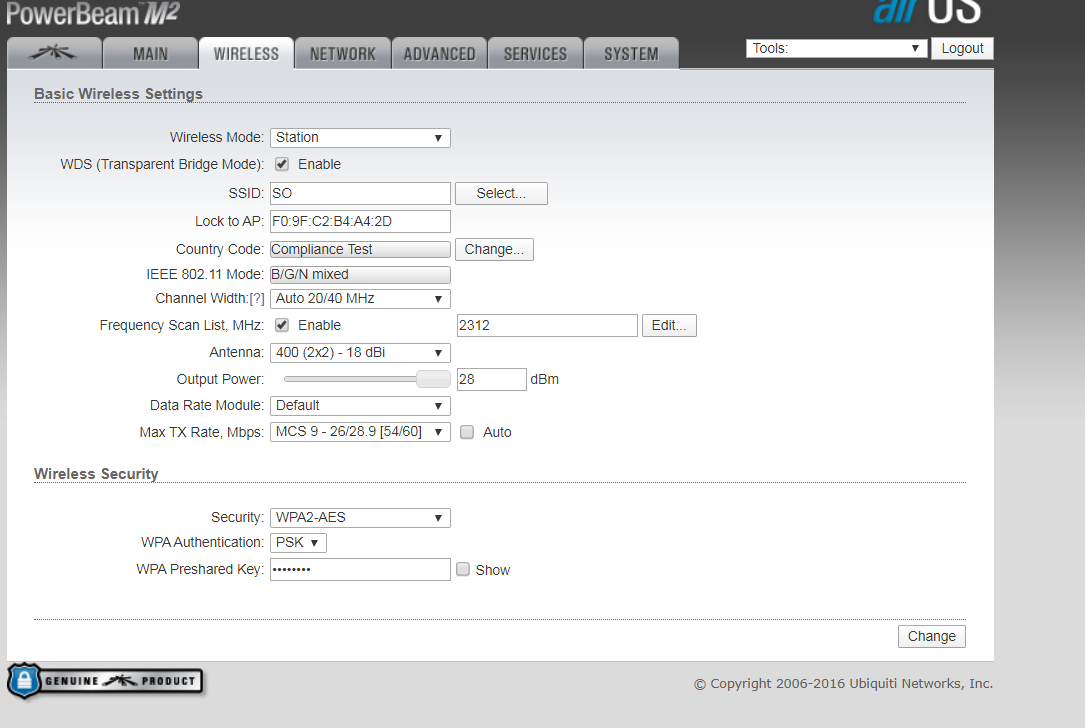This screenshot has width=1085, height=728.
Task: Open the Wireless Mode dropdown
Action: (360, 138)
